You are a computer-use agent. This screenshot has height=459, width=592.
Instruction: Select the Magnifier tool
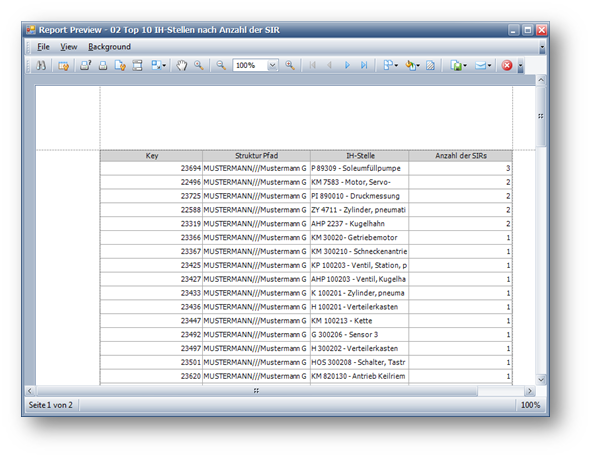coord(199,65)
